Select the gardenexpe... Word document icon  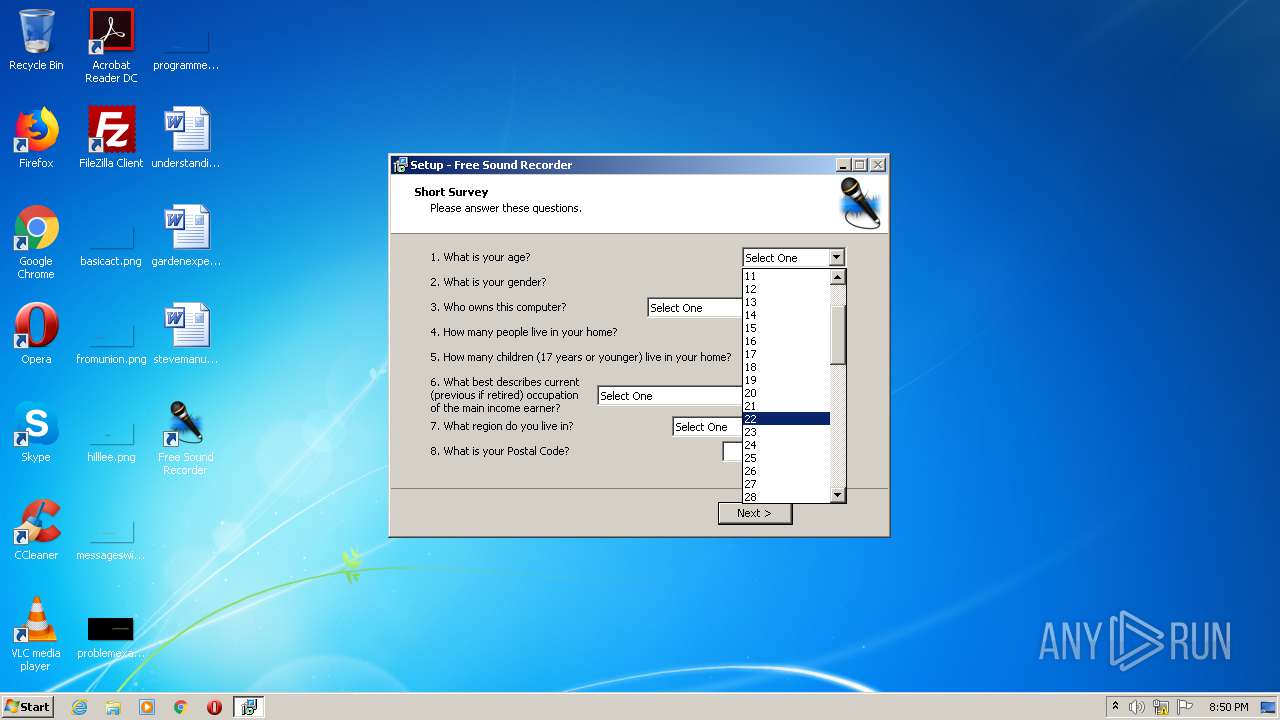(x=186, y=236)
